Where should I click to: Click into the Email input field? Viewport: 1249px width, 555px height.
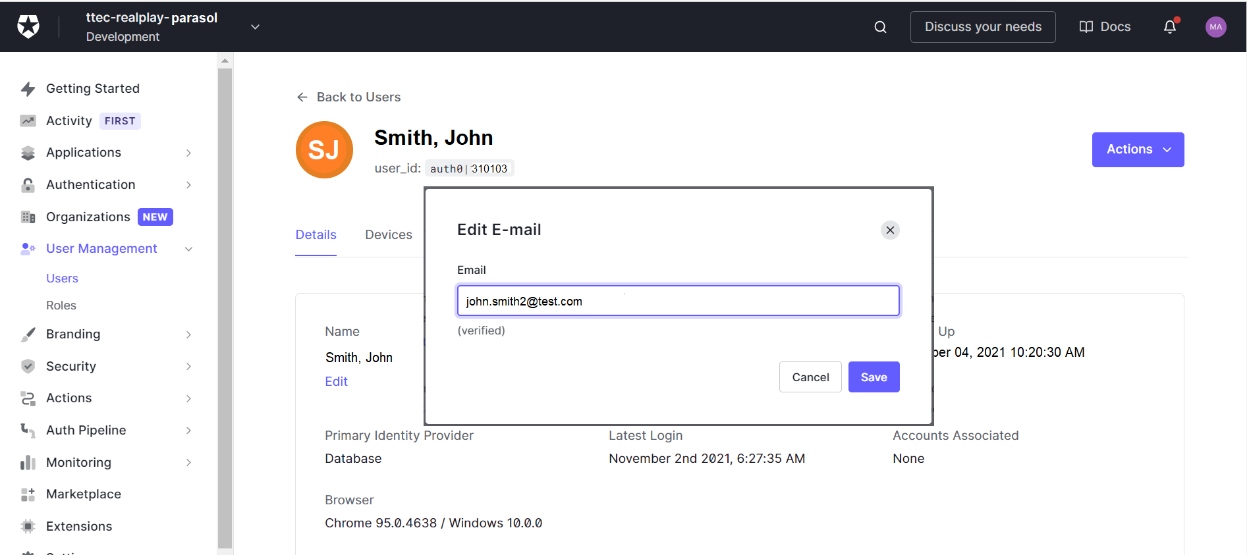tap(678, 301)
